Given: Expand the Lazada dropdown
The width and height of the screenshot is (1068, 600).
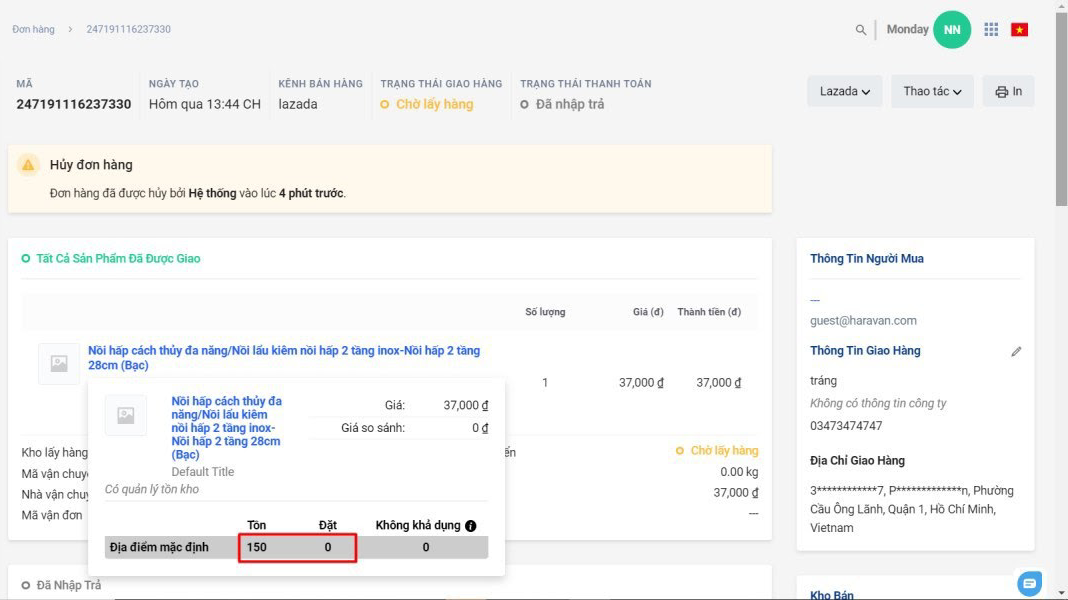Looking at the screenshot, I should click(x=844, y=91).
